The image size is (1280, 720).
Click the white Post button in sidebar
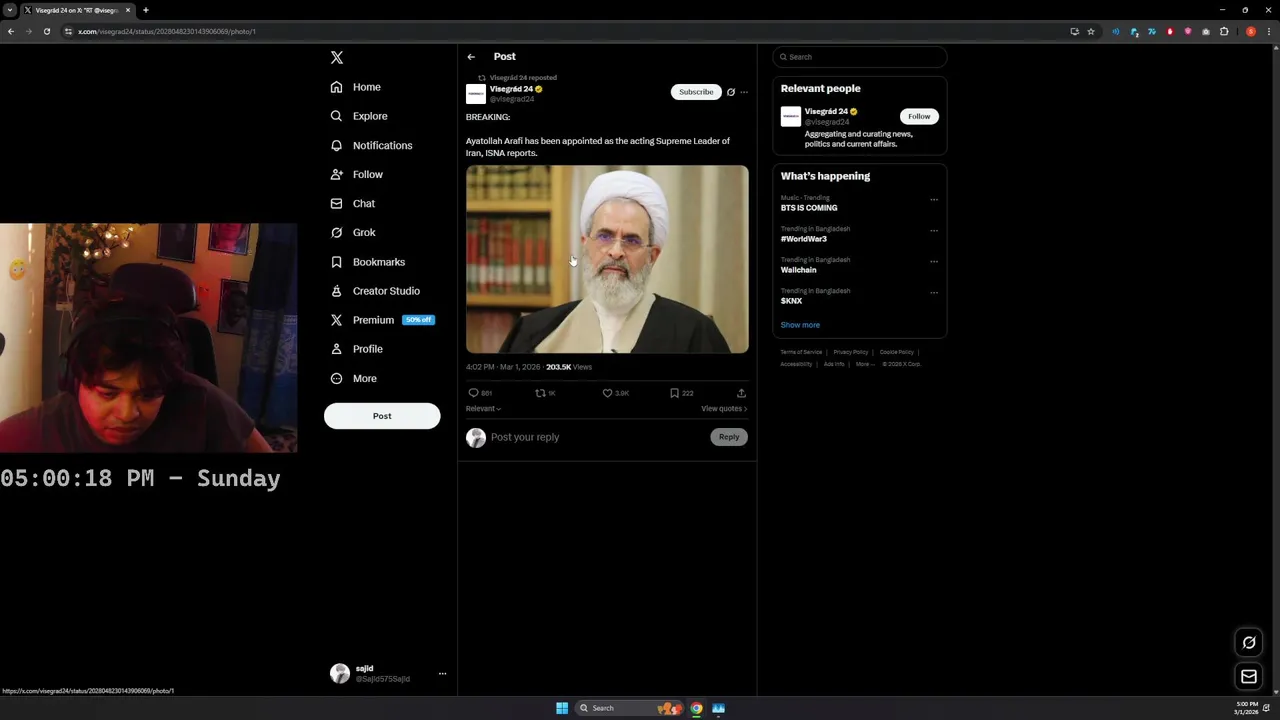point(382,416)
